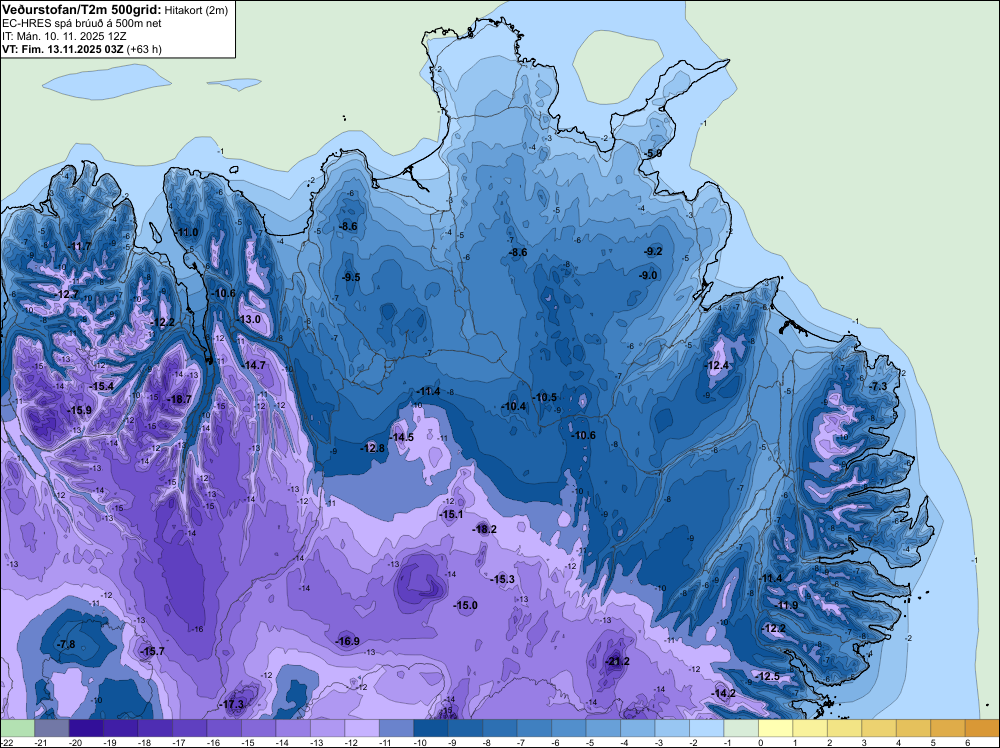The width and height of the screenshot is (1000, 748).
Task: Click the darkest purple legend swatch above -20
Action: coord(85,728)
